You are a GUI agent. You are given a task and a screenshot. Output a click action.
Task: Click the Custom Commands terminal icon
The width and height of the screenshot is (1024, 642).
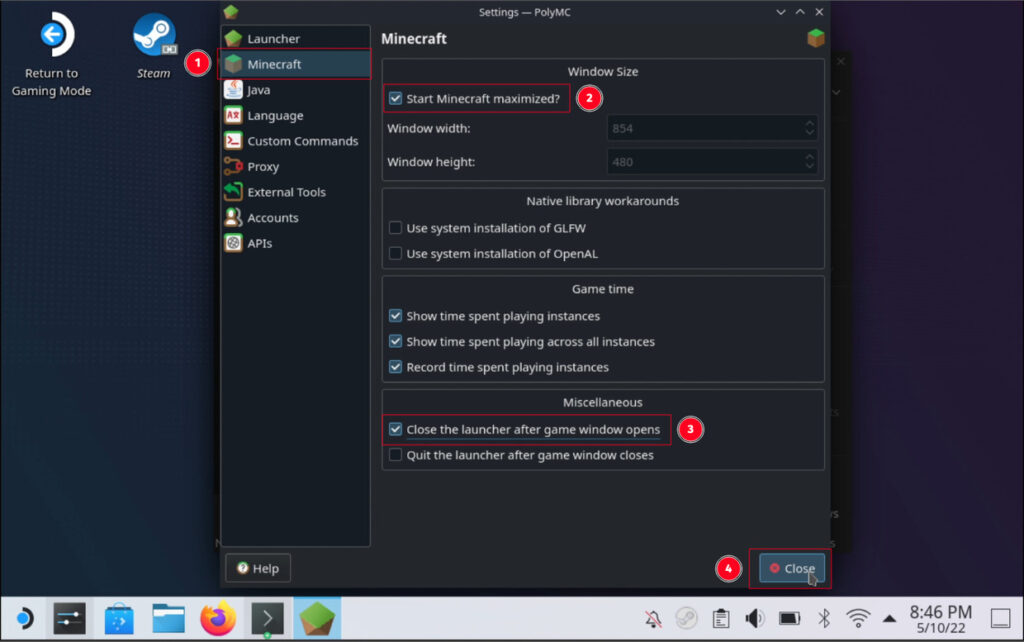(x=233, y=141)
